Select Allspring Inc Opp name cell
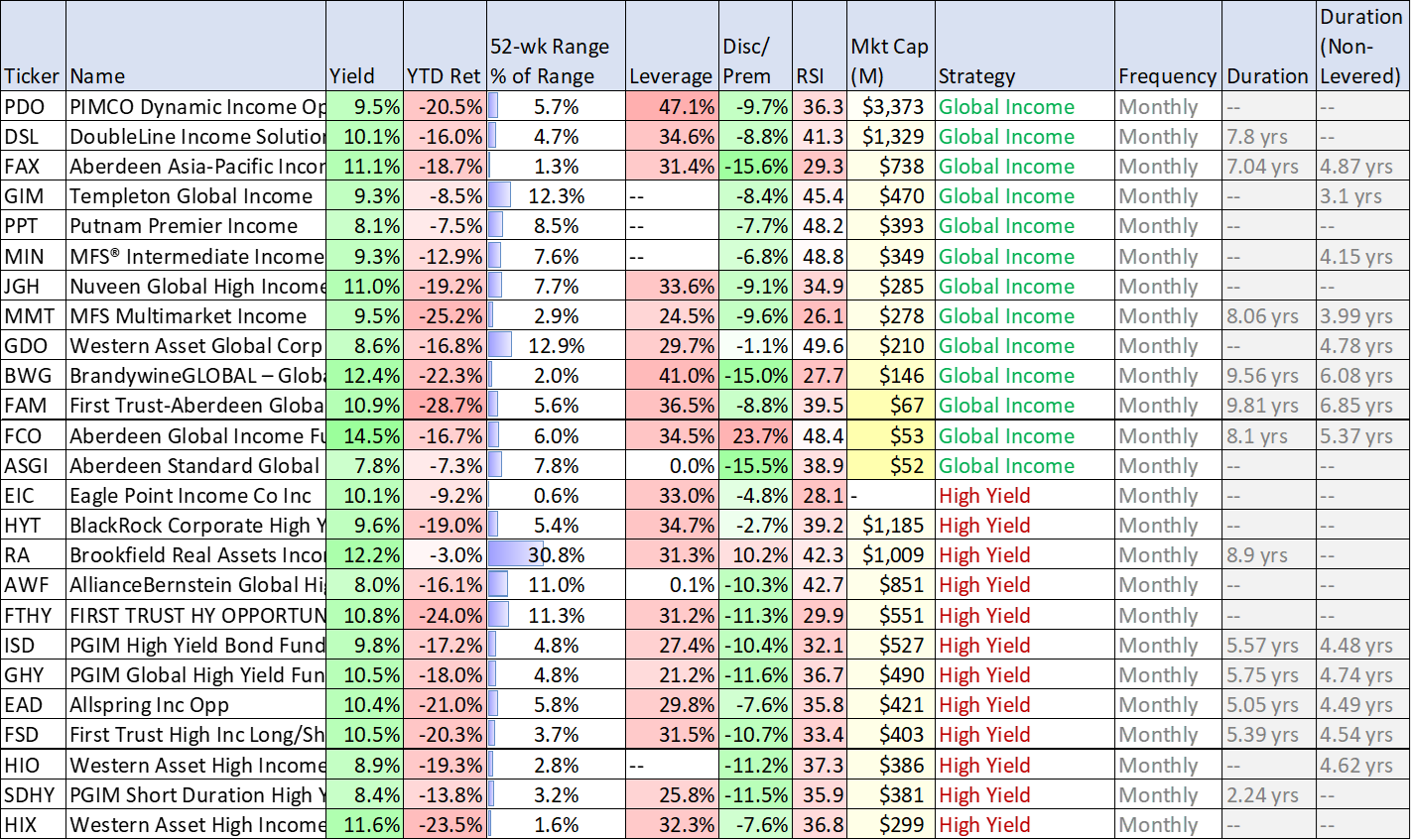 196,705
